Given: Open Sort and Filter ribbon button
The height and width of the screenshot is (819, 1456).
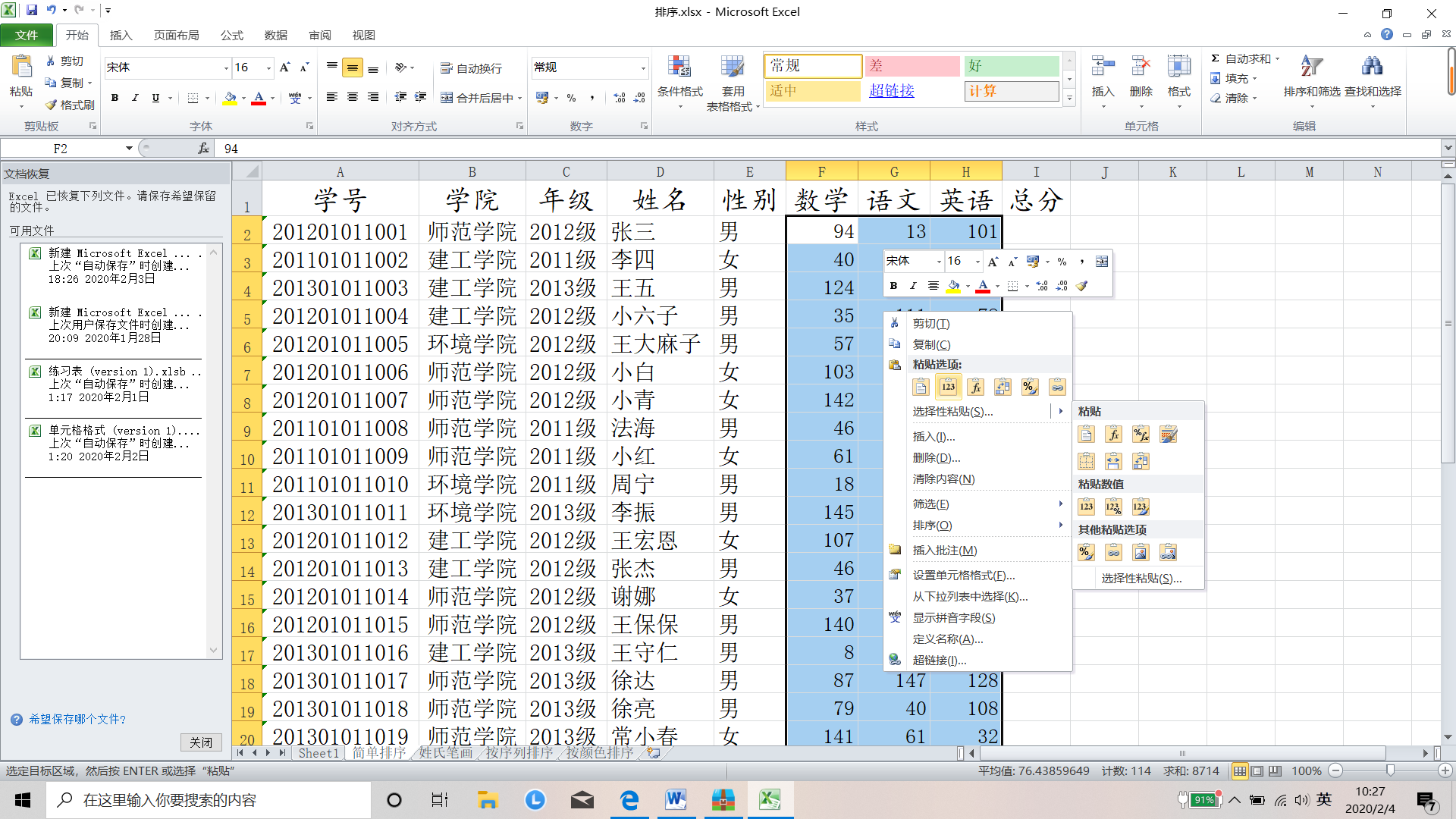Looking at the screenshot, I should point(1311,83).
